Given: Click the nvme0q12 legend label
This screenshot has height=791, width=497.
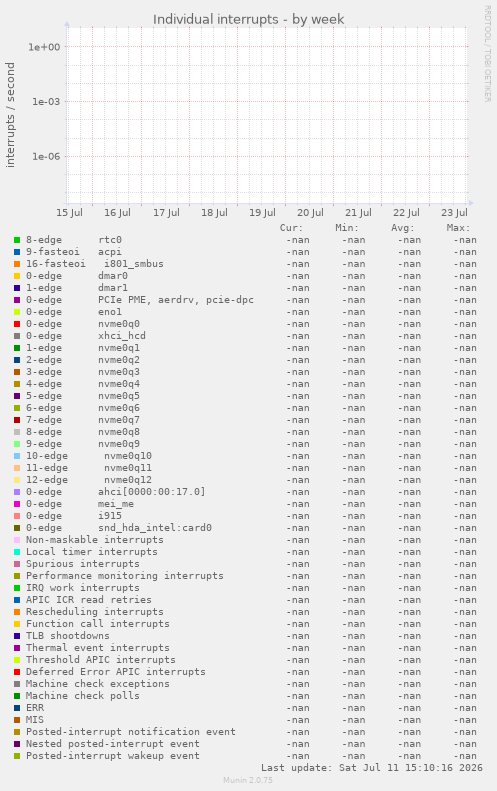Looking at the screenshot, I should pos(128,480).
